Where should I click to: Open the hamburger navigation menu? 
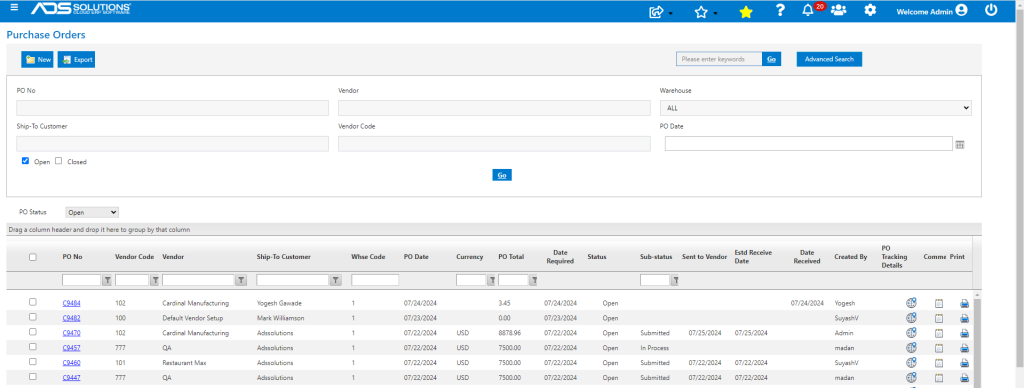[14, 8]
